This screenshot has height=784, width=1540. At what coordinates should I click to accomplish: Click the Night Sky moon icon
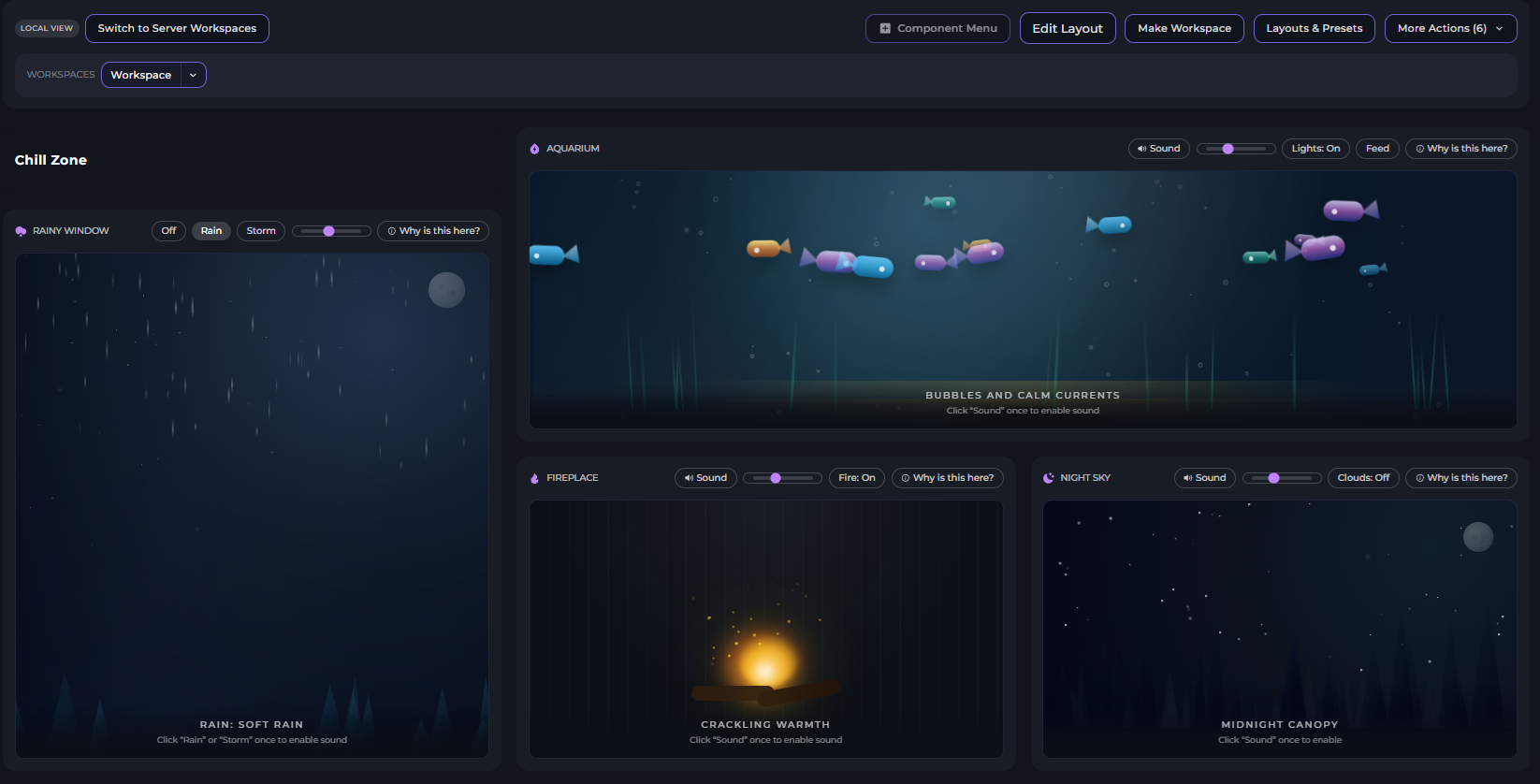[x=1048, y=478]
